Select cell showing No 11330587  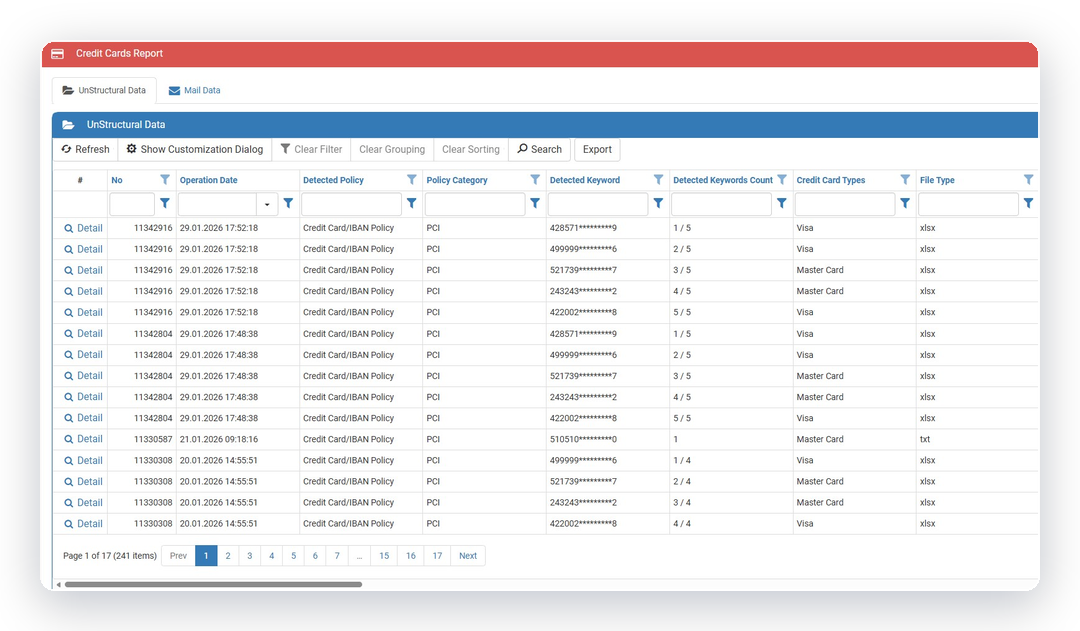tap(141, 439)
